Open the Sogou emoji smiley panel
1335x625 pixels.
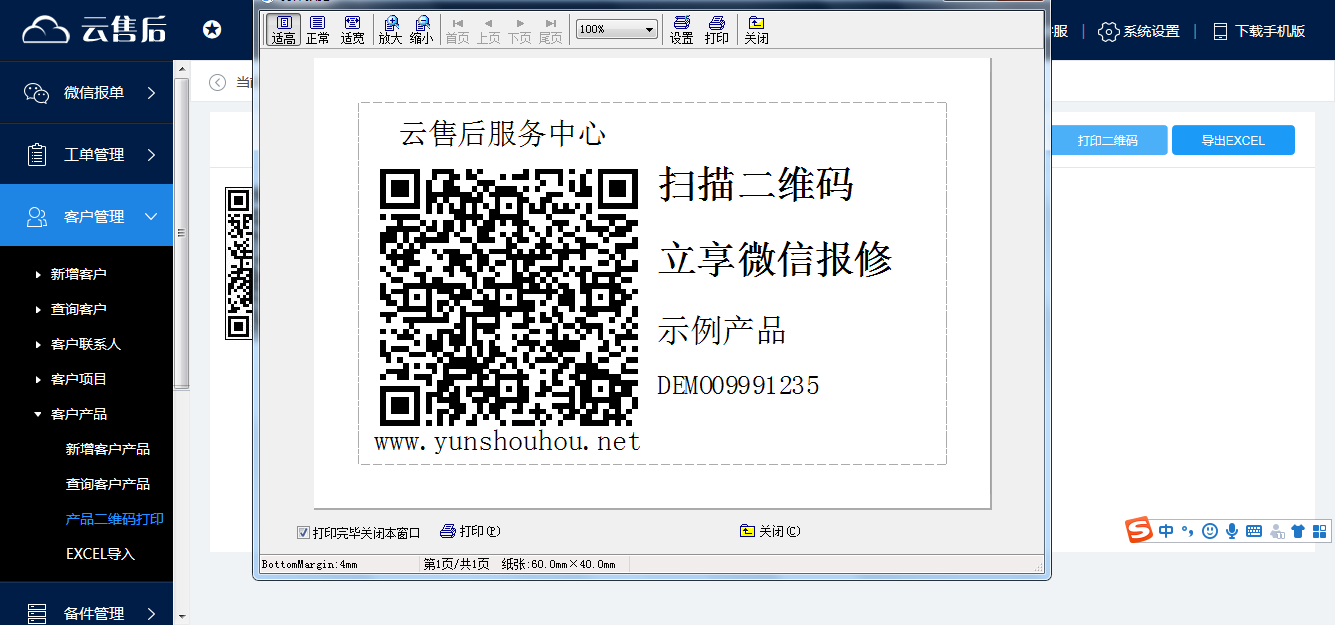click(x=1210, y=531)
